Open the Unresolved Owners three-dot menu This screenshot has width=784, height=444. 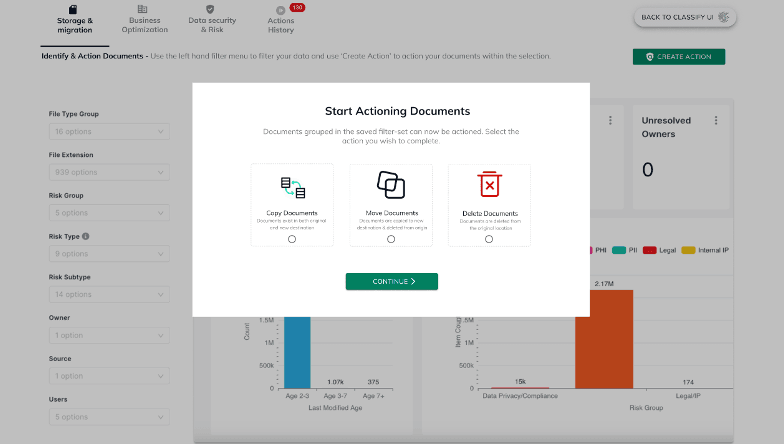click(x=716, y=120)
